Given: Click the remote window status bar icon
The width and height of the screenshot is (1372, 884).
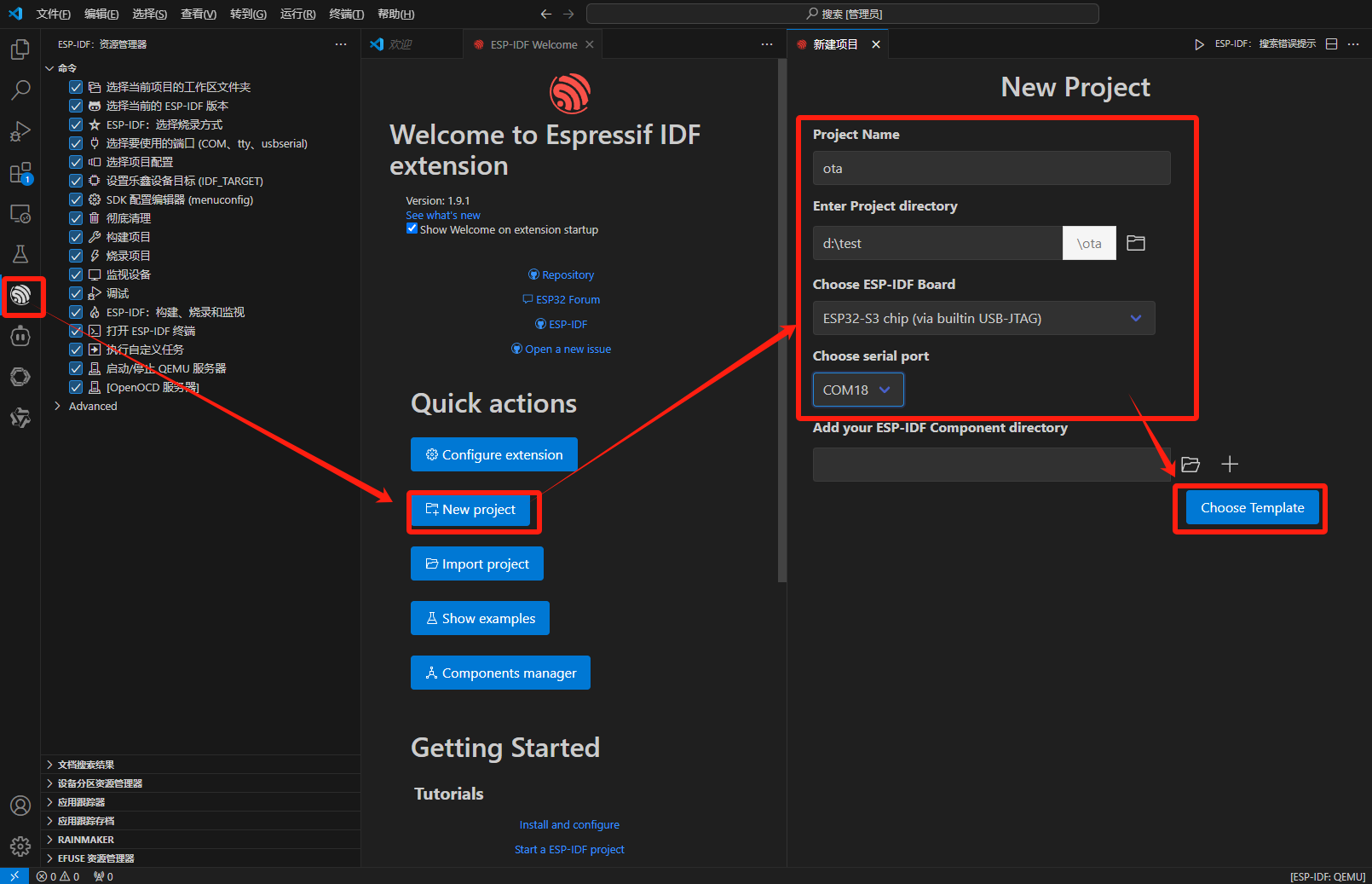Looking at the screenshot, I should [x=14, y=876].
